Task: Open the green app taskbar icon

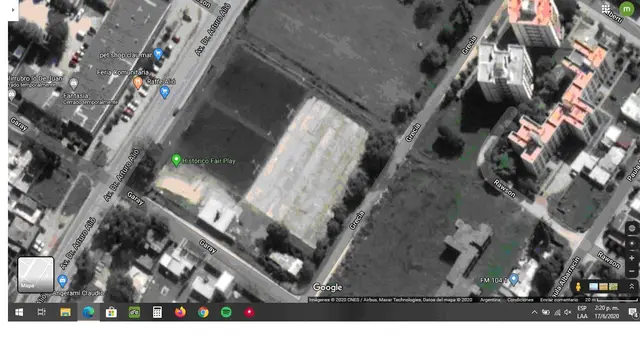Action: [134, 312]
